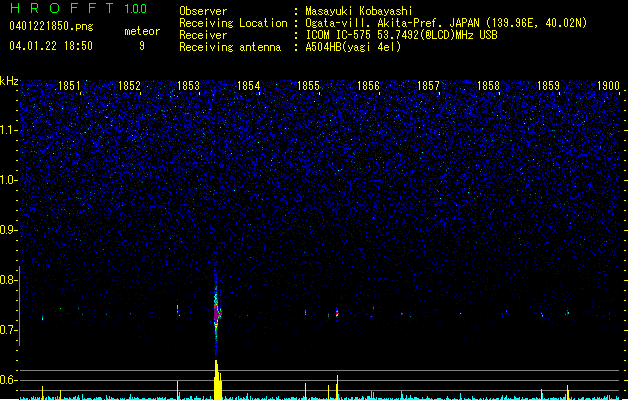Click the tall yellow intensity peak at the bottom
The height and width of the screenshot is (400, 629).
pyautogui.click(x=218, y=380)
